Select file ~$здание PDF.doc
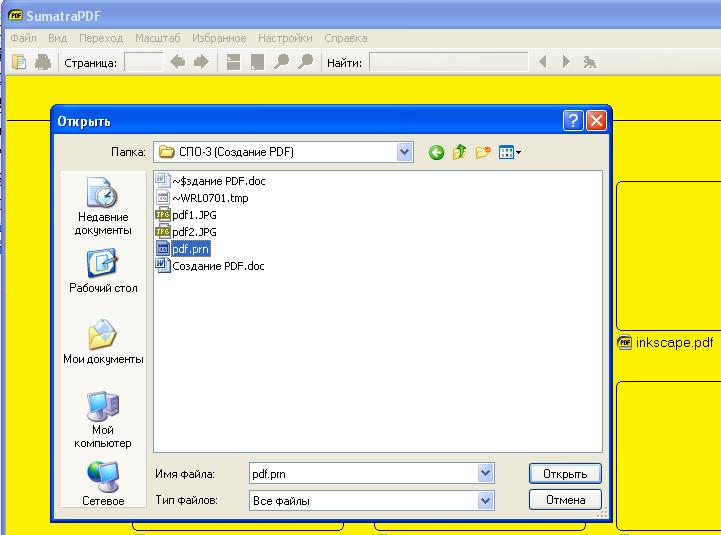Viewport: 721px width, 535px height. (x=211, y=181)
